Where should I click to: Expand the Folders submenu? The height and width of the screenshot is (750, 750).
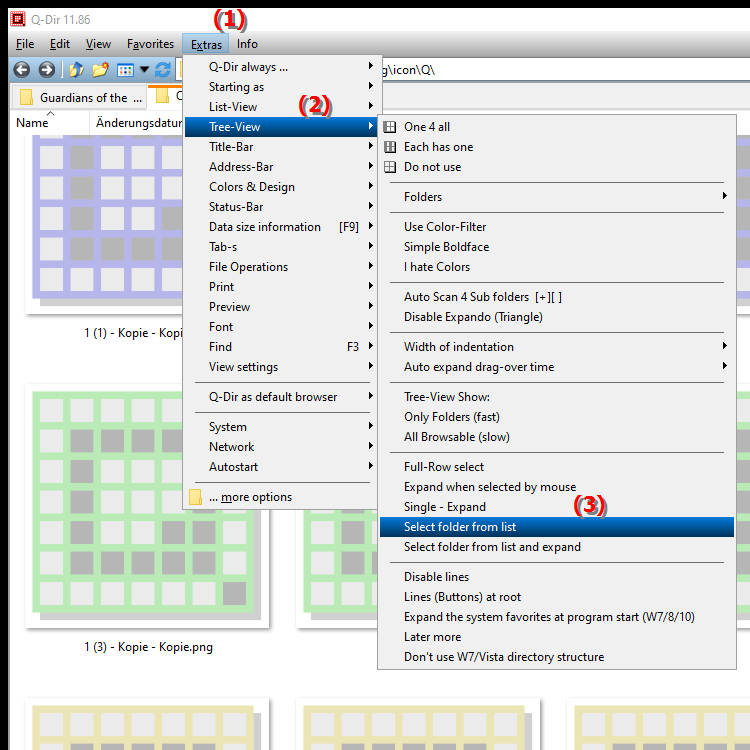[557, 197]
